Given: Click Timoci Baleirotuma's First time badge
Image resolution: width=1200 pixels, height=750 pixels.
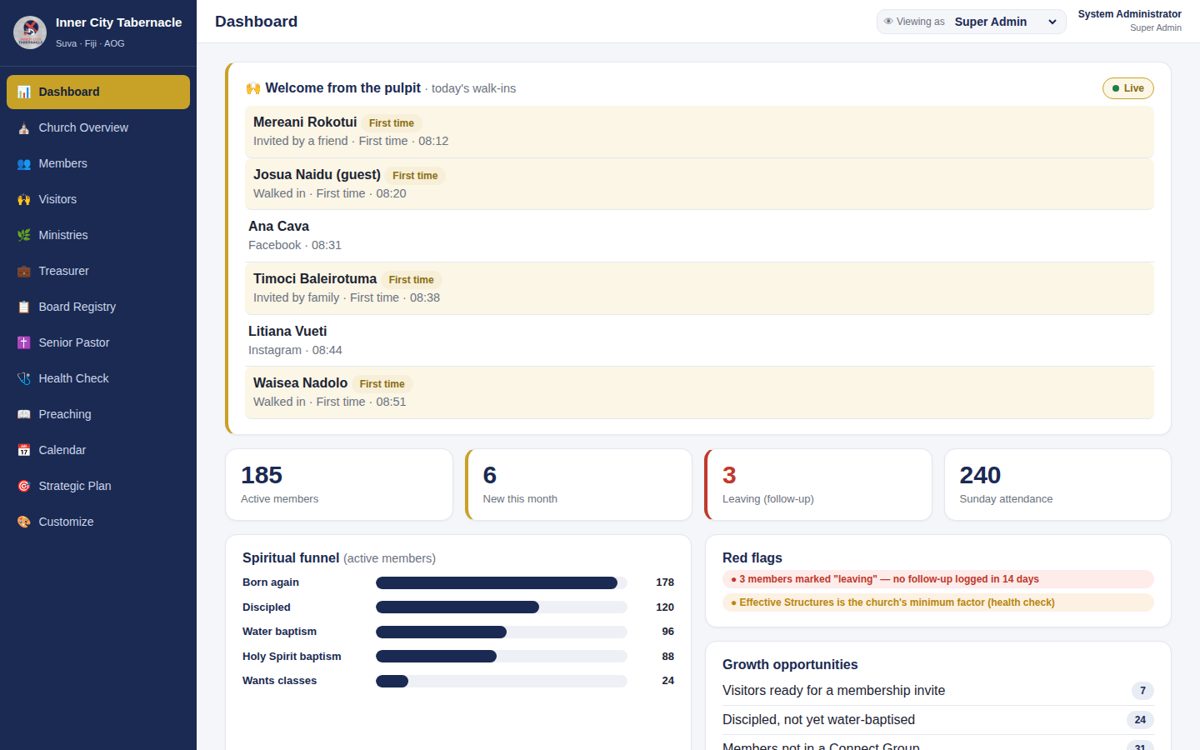Looking at the screenshot, I should coord(411,280).
